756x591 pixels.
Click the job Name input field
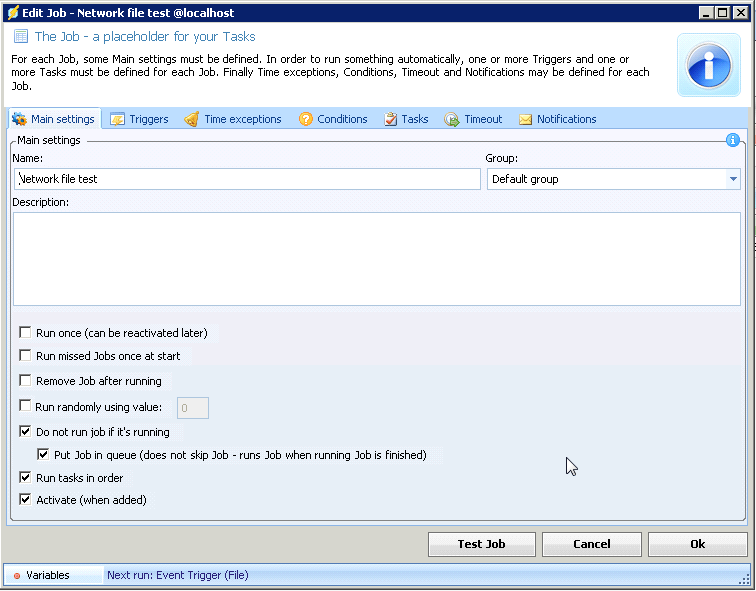tap(247, 179)
